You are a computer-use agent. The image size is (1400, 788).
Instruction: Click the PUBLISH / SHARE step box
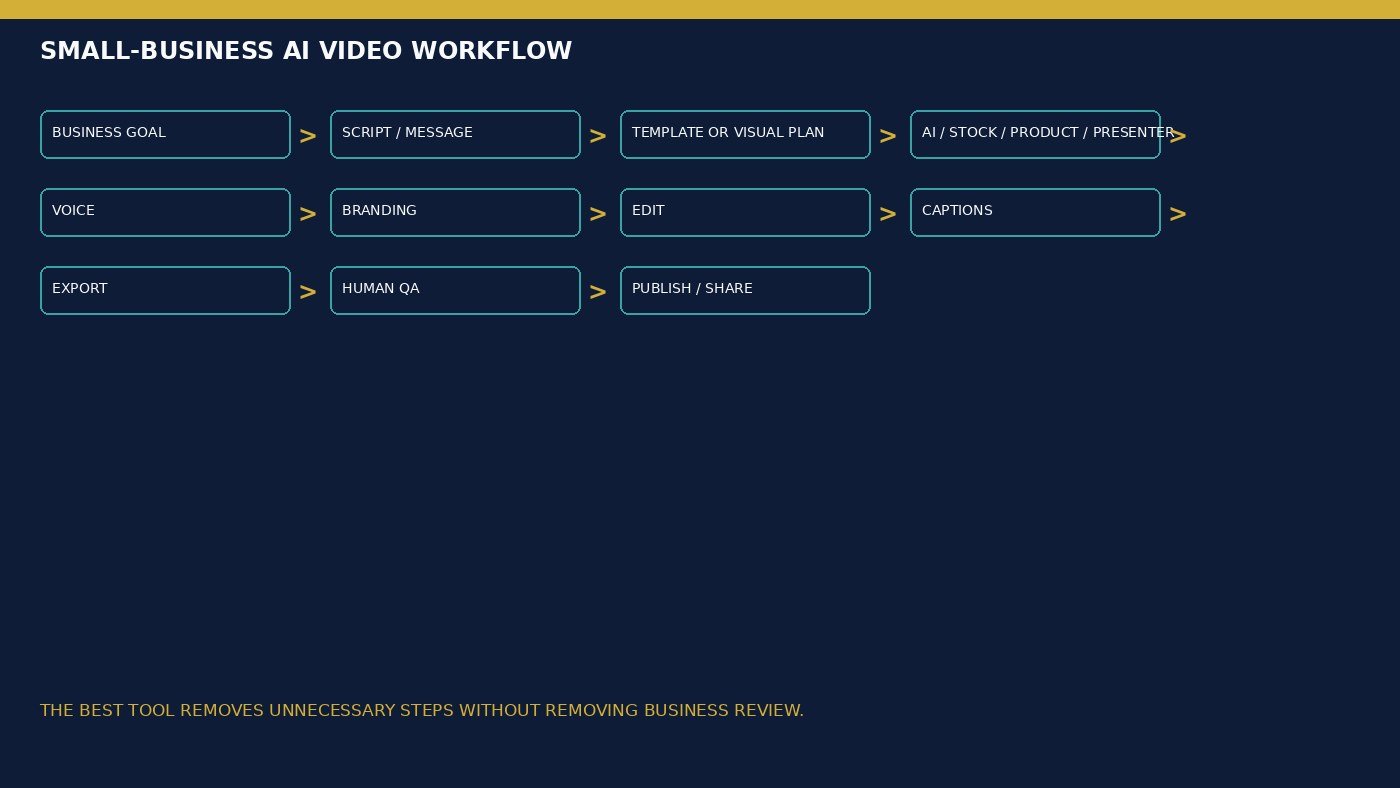(x=745, y=290)
